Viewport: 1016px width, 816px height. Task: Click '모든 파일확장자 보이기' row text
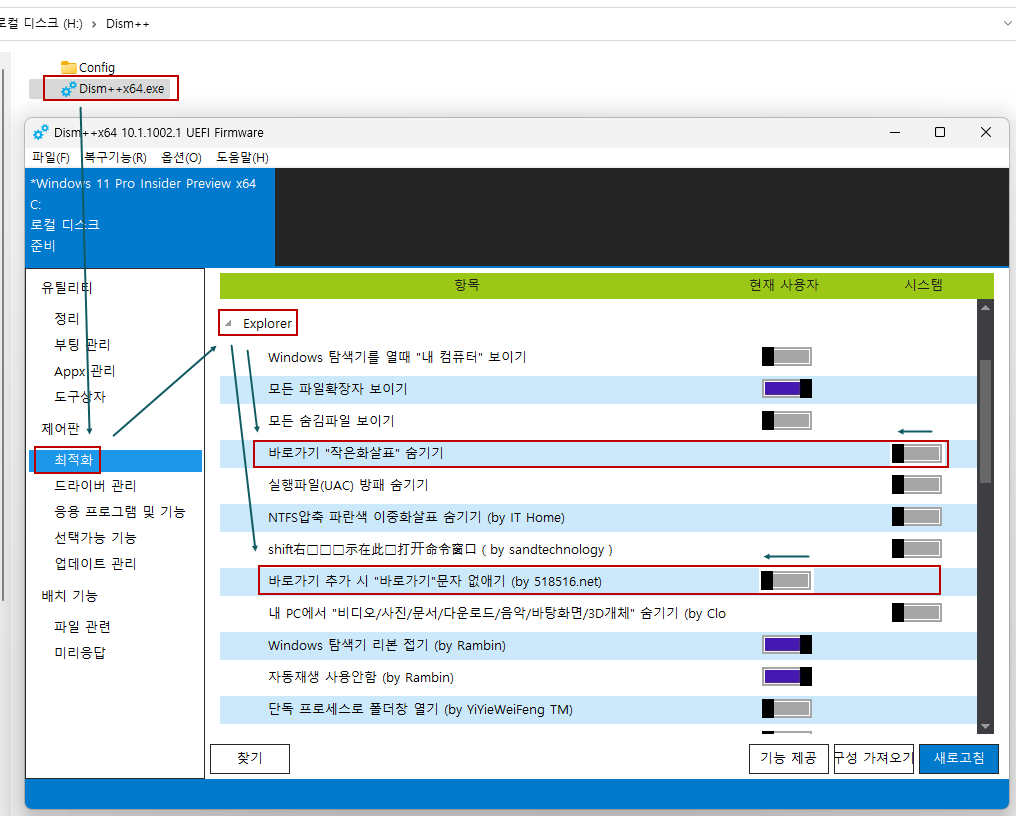coord(338,388)
